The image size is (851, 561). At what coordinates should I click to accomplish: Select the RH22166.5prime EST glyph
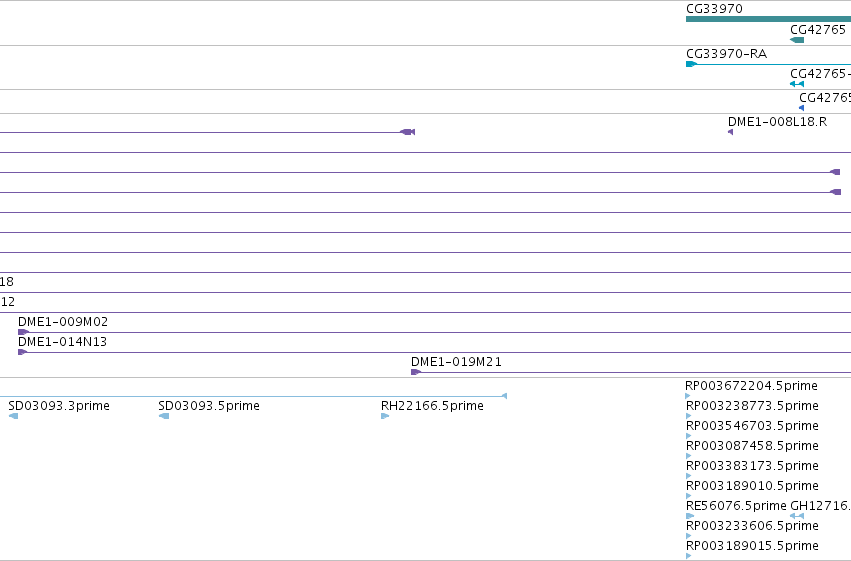[x=385, y=416]
